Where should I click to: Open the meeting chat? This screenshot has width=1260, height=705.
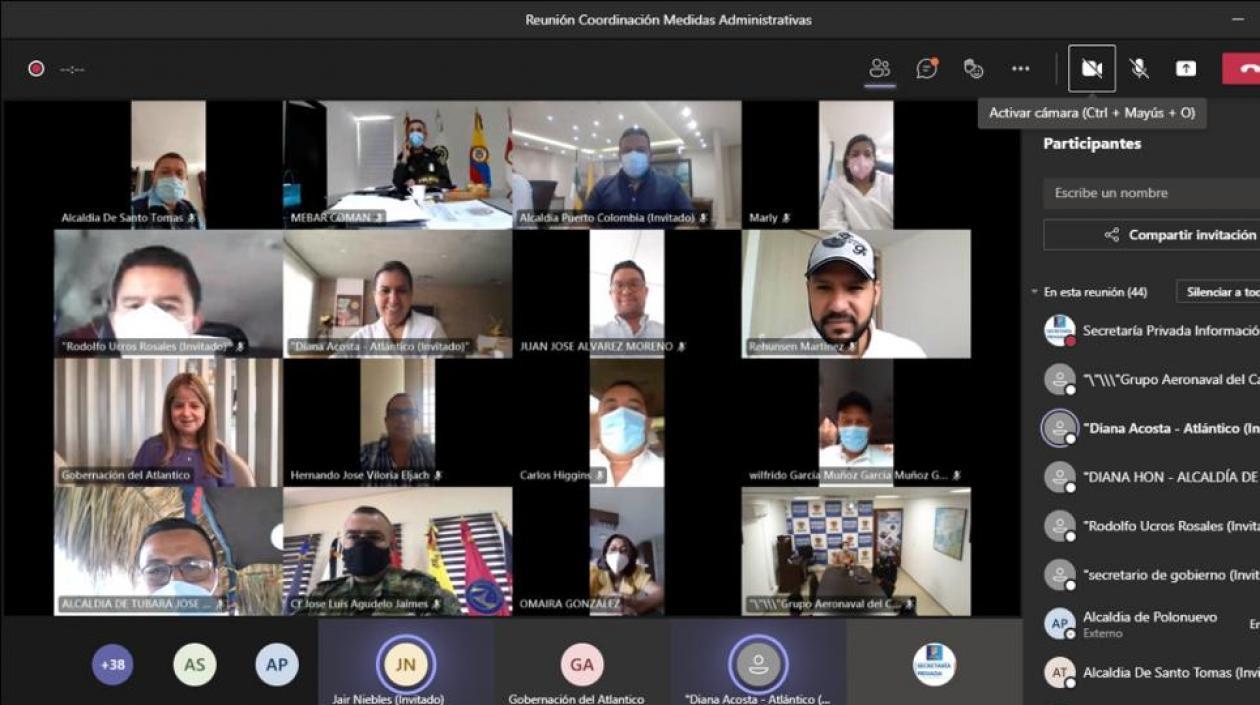[x=925, y=67]
